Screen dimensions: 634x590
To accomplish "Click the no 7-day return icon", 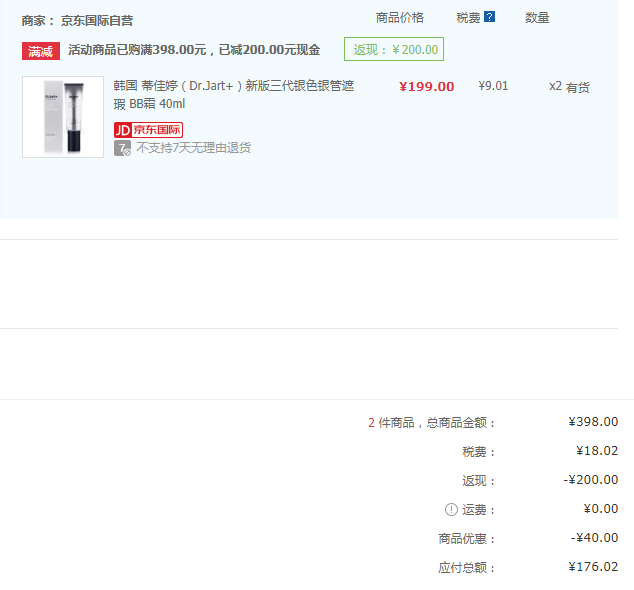I will tap(122, 148).
